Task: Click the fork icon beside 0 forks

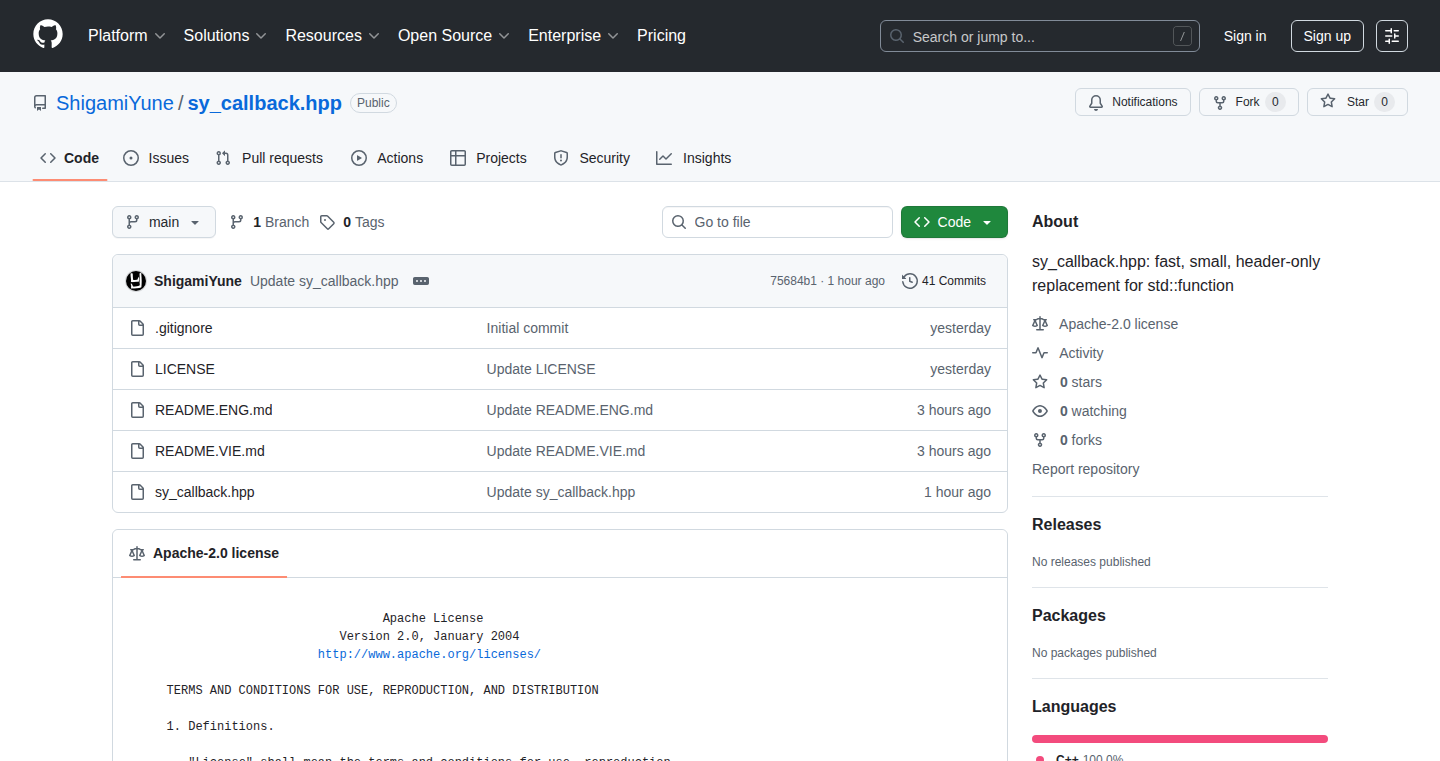Action: point(1040,440)
